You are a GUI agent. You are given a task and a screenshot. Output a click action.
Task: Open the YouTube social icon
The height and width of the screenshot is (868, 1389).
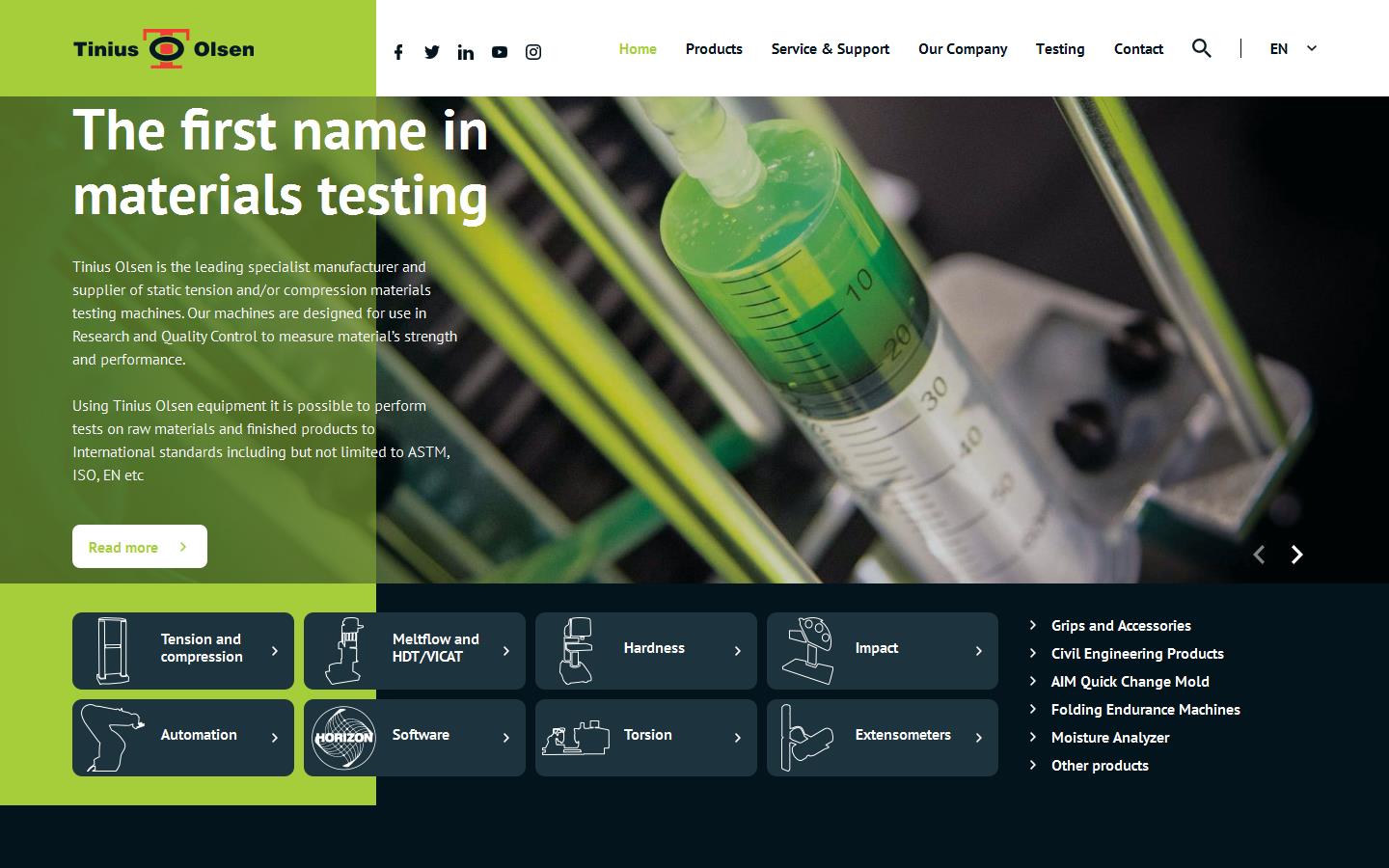[500, 52]
